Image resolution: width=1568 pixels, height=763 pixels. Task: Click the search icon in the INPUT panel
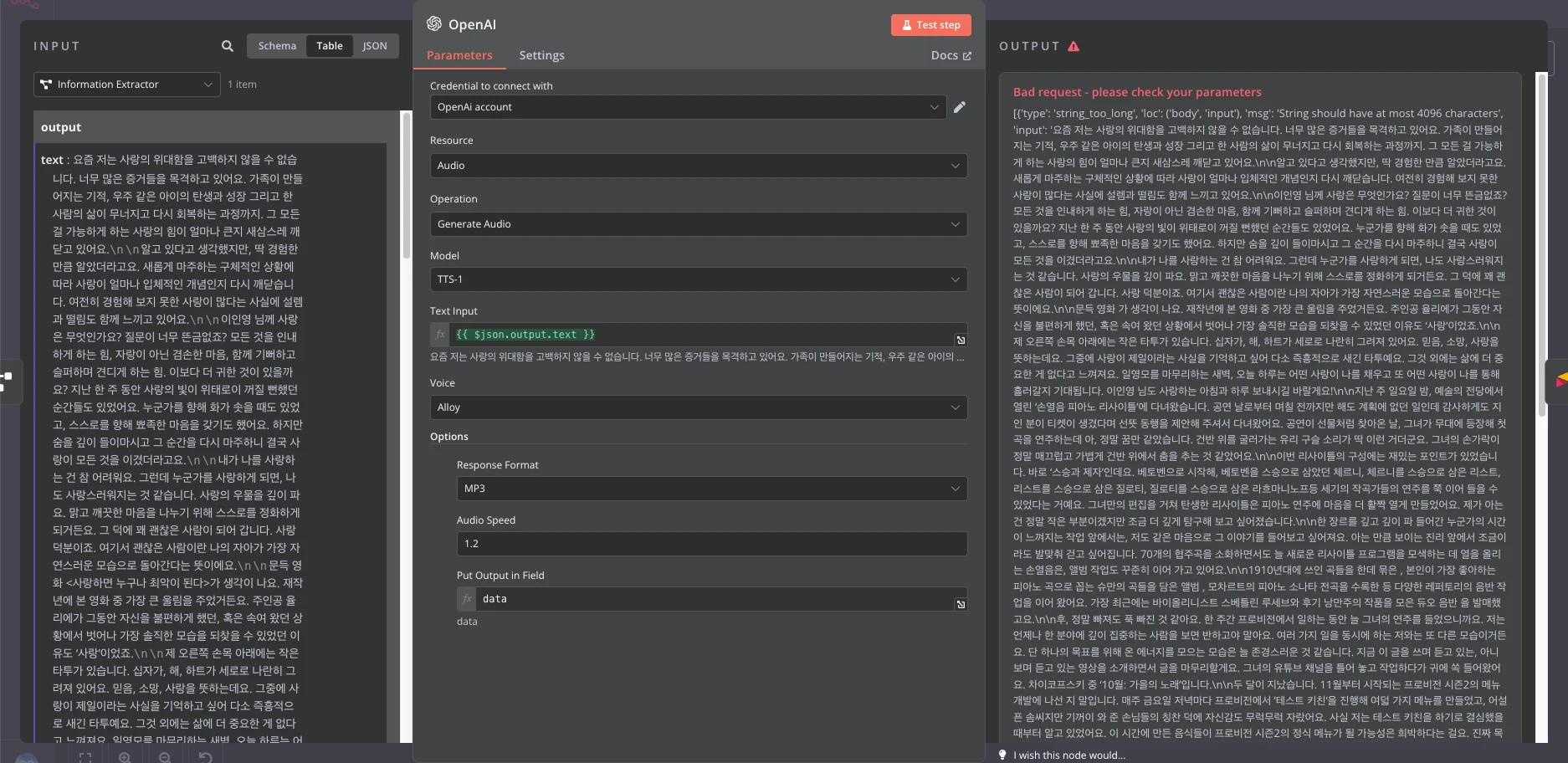coord(228,46)
